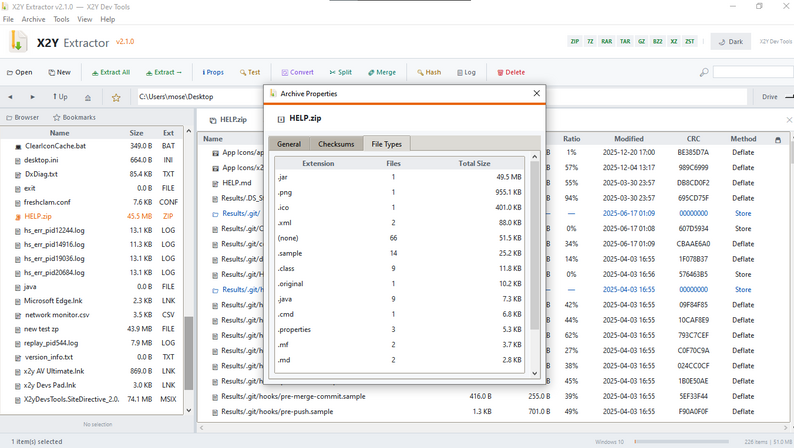Open the Convert tool

297,72
